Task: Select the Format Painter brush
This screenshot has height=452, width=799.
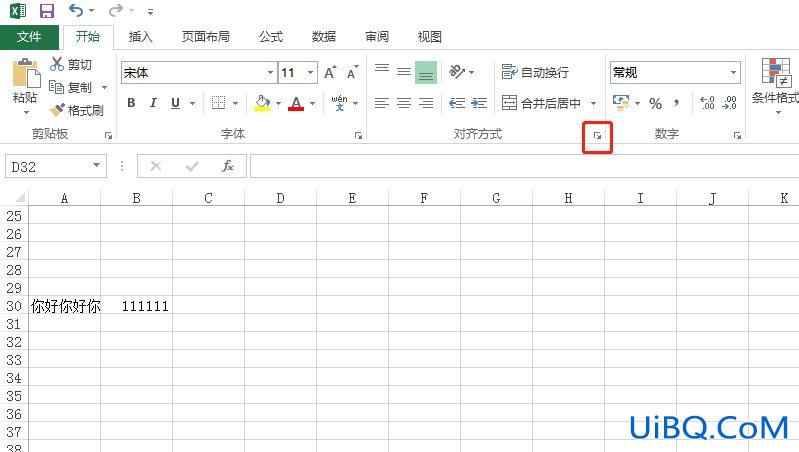Action: pyautogui.click(x=77, y=110)
